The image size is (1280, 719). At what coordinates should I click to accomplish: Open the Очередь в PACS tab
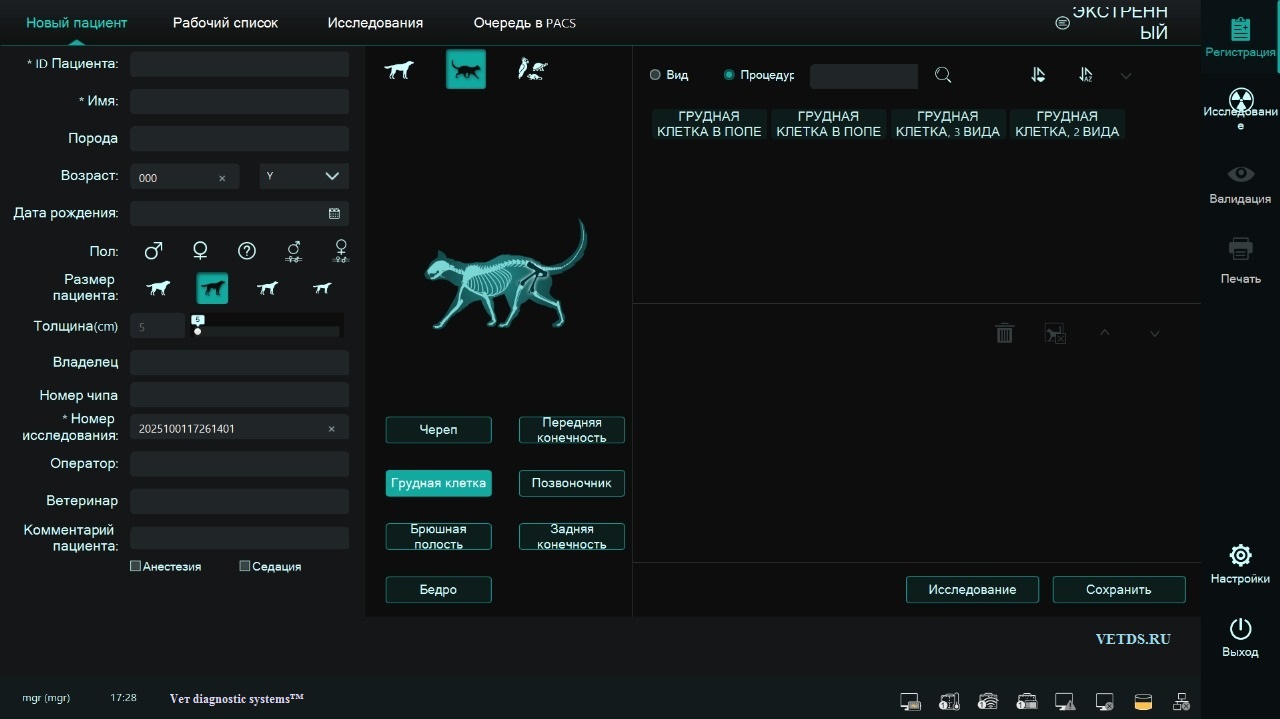(x=524, y=23)
